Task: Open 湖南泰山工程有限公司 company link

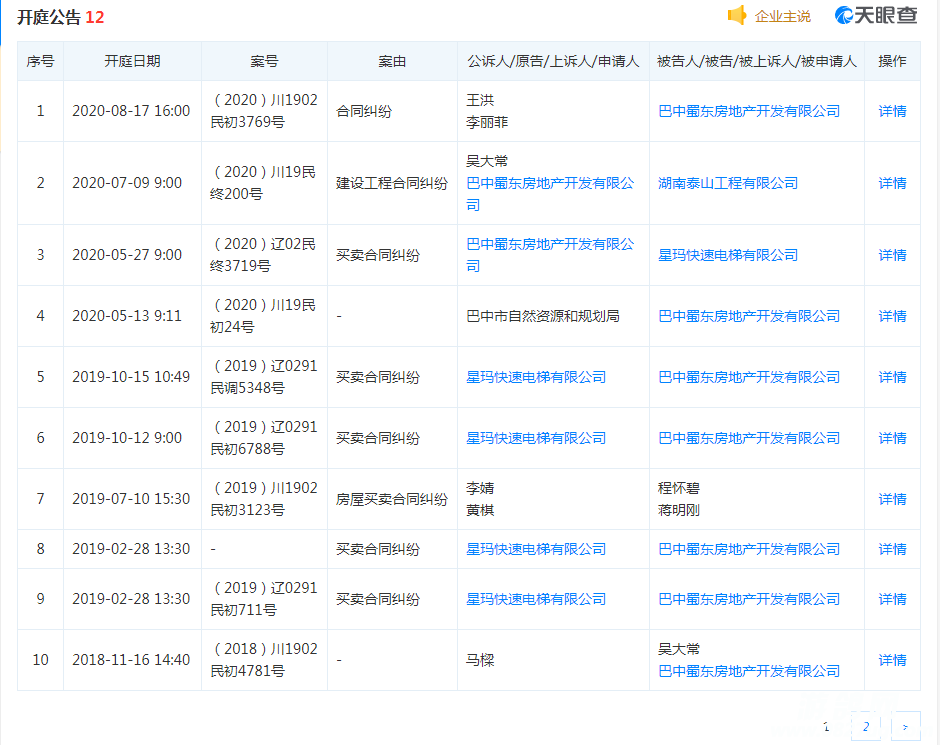Action: (x=728, y=183)
